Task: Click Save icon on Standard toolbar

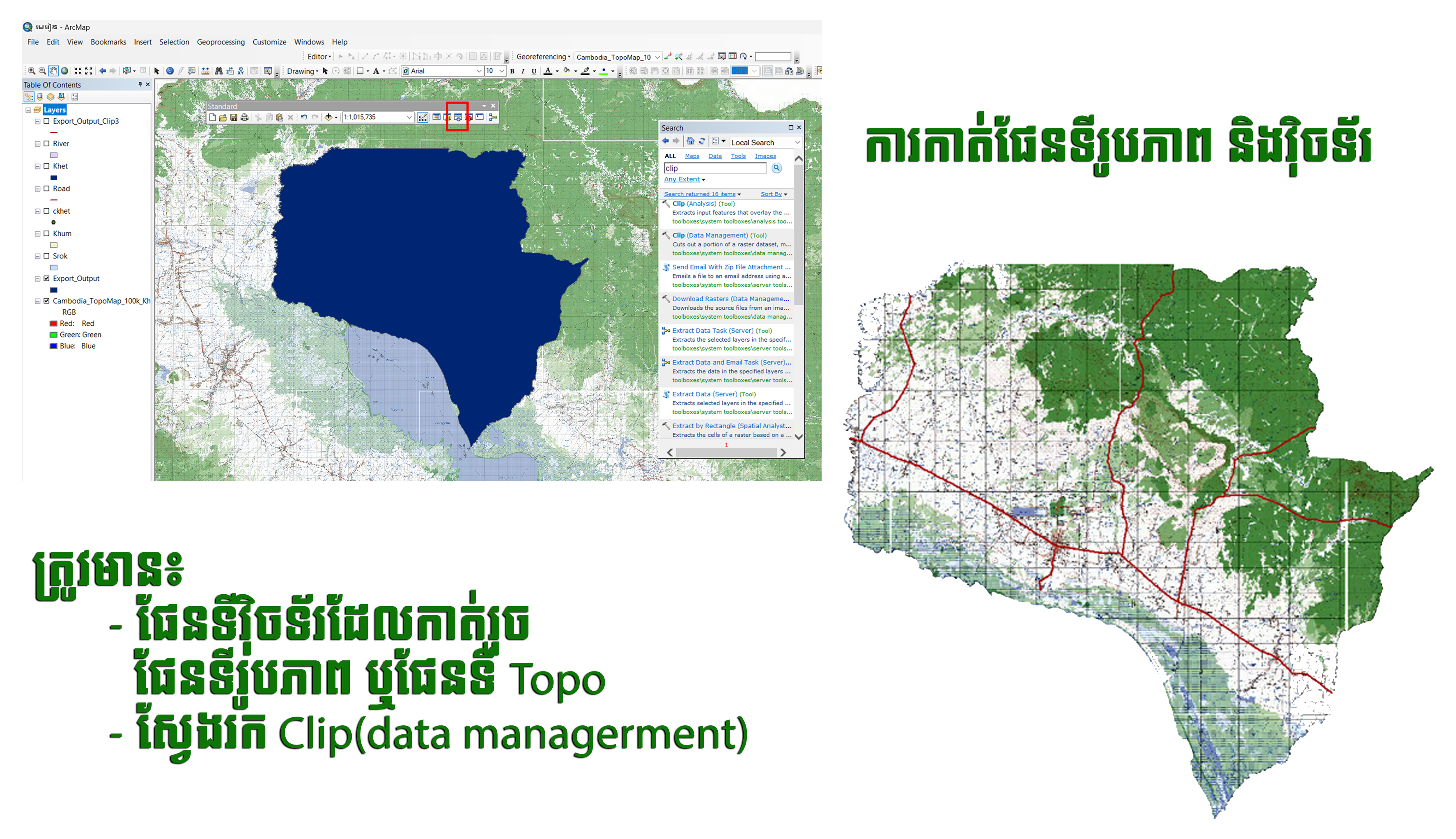Action: click(234, 117)
